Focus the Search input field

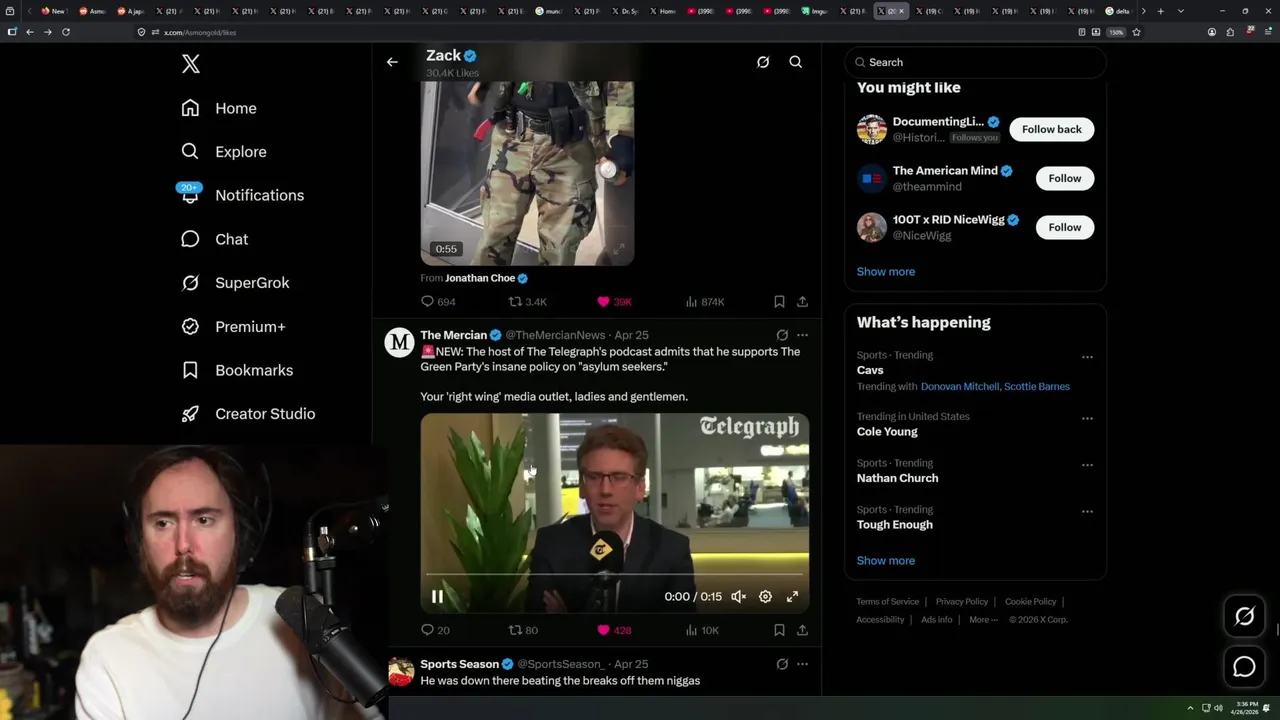click(975, 62)
